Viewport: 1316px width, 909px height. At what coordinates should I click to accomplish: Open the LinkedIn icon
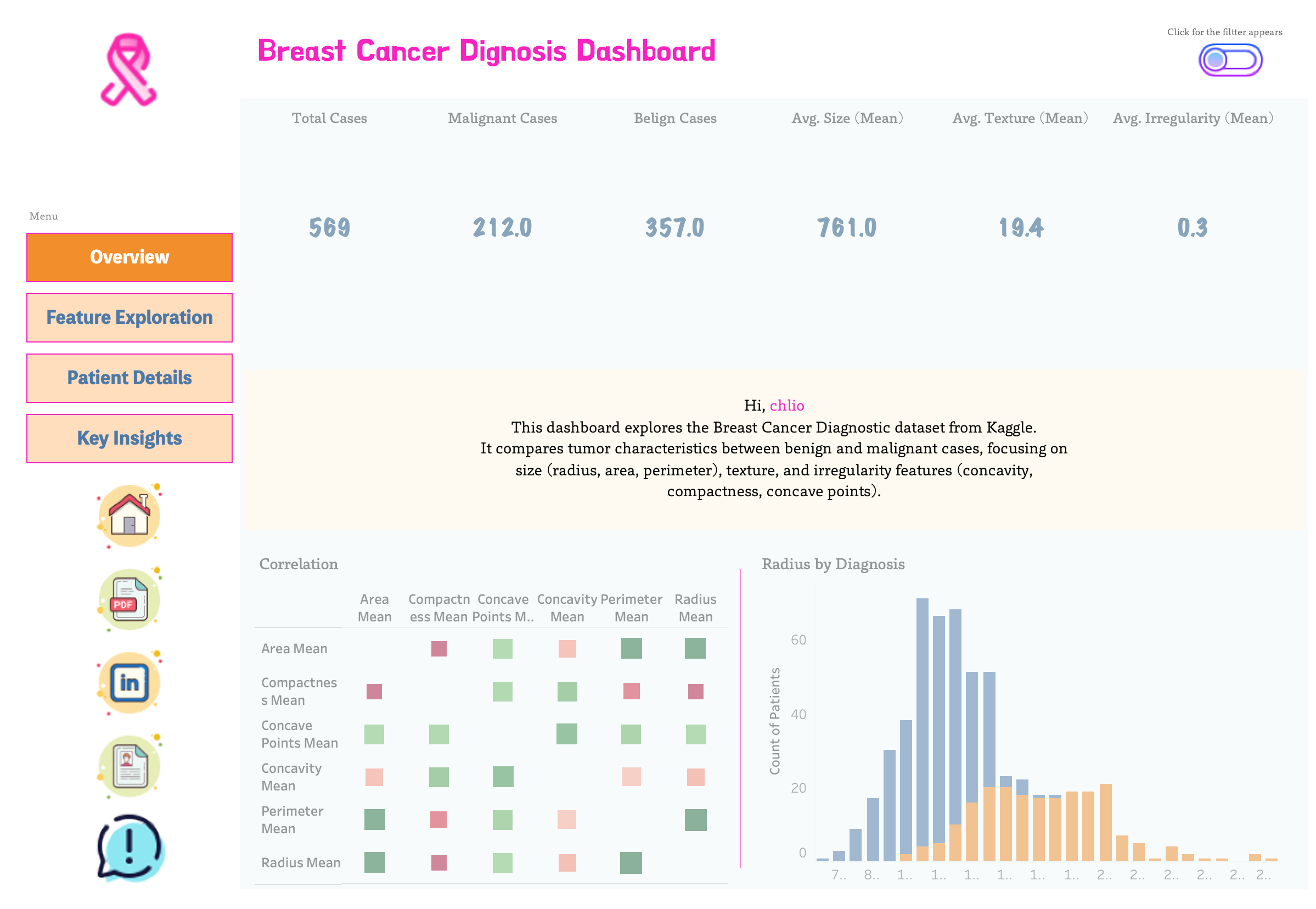click(x=130, y=682)
